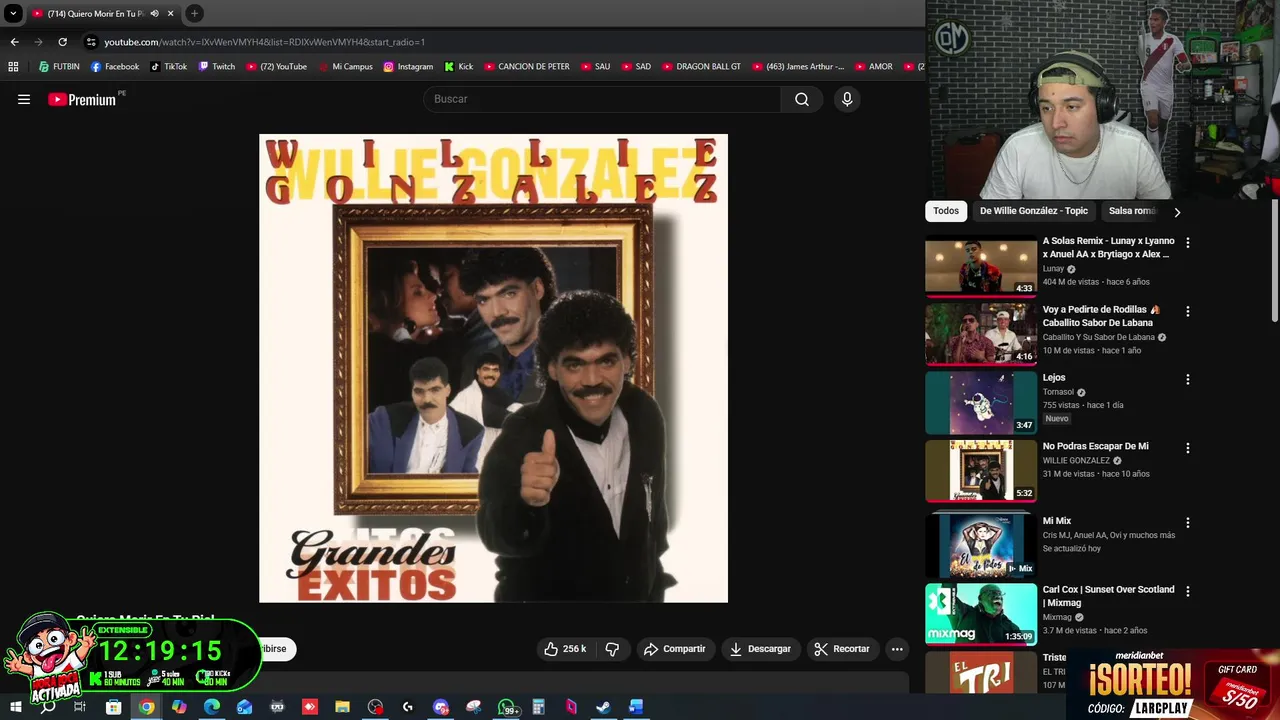Open Microsoft Edge from taskbar

pyautogui.click(x=212, y=707)
